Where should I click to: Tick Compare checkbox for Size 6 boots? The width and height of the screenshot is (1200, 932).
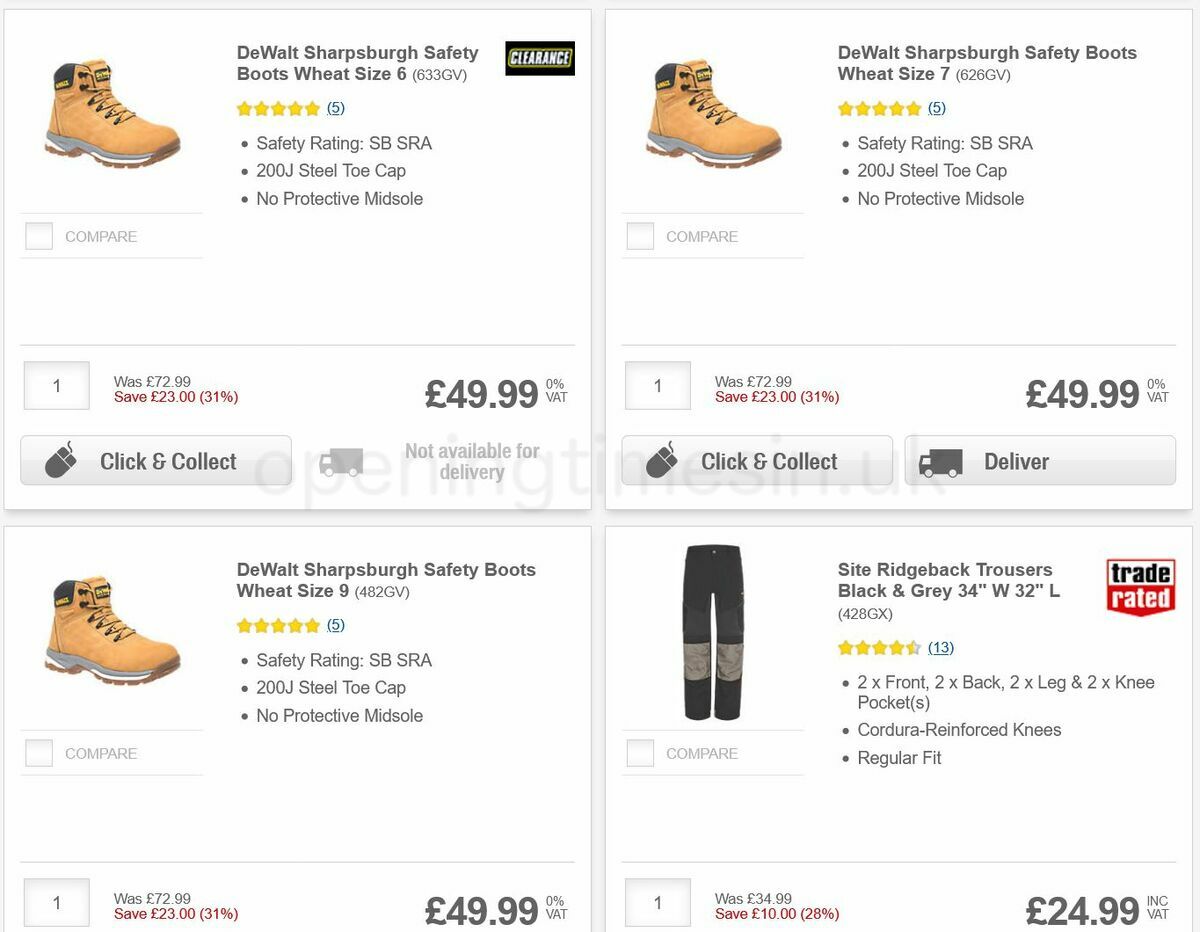pyautogui.click(x=39, y=236)
